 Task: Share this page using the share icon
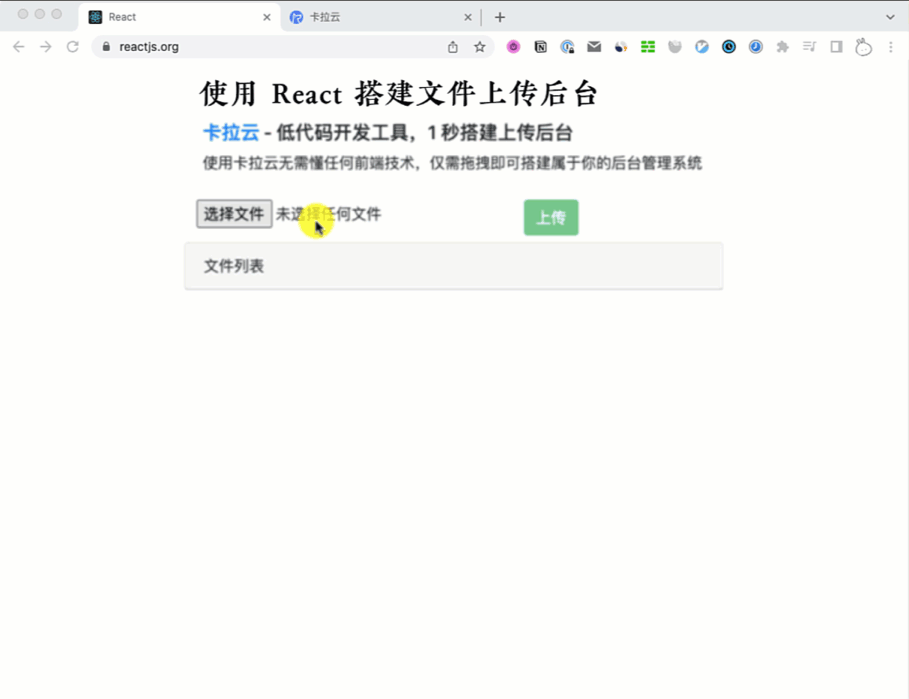[x=453, y=47]
